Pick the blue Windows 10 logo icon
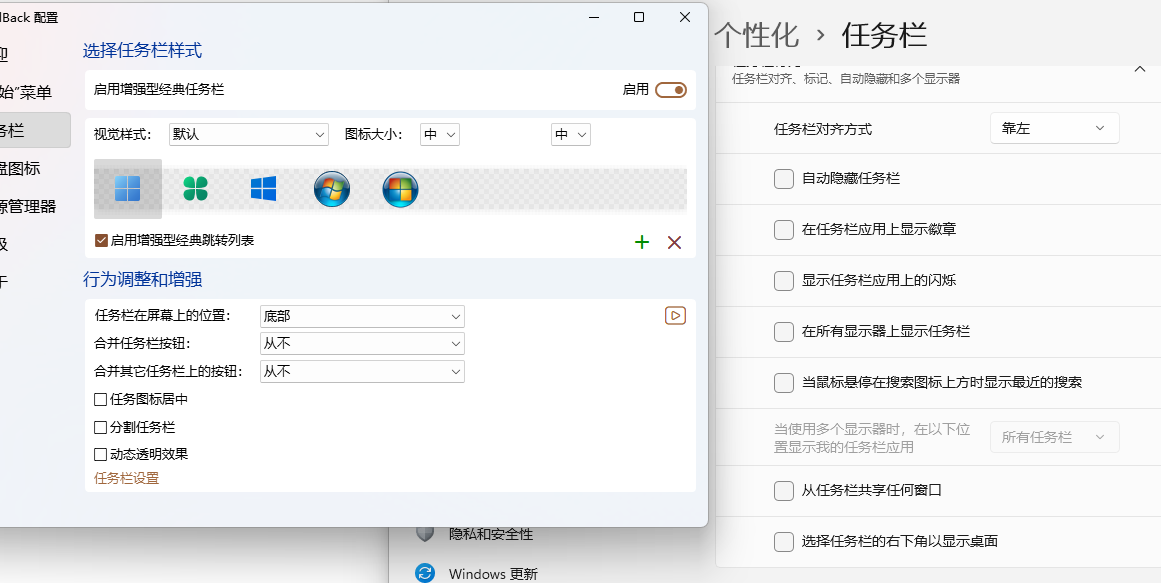Image resolution: width=1161 pixels, height=583 pixels. point(264,189)
